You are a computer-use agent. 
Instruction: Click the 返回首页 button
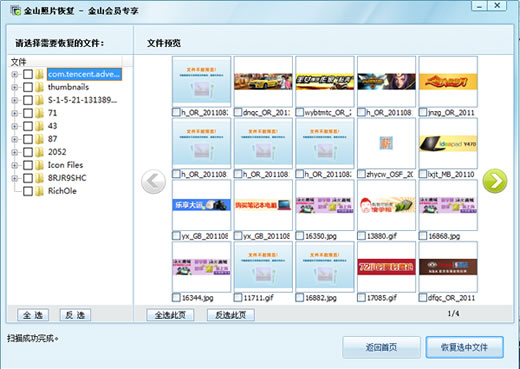coord(381,347)
